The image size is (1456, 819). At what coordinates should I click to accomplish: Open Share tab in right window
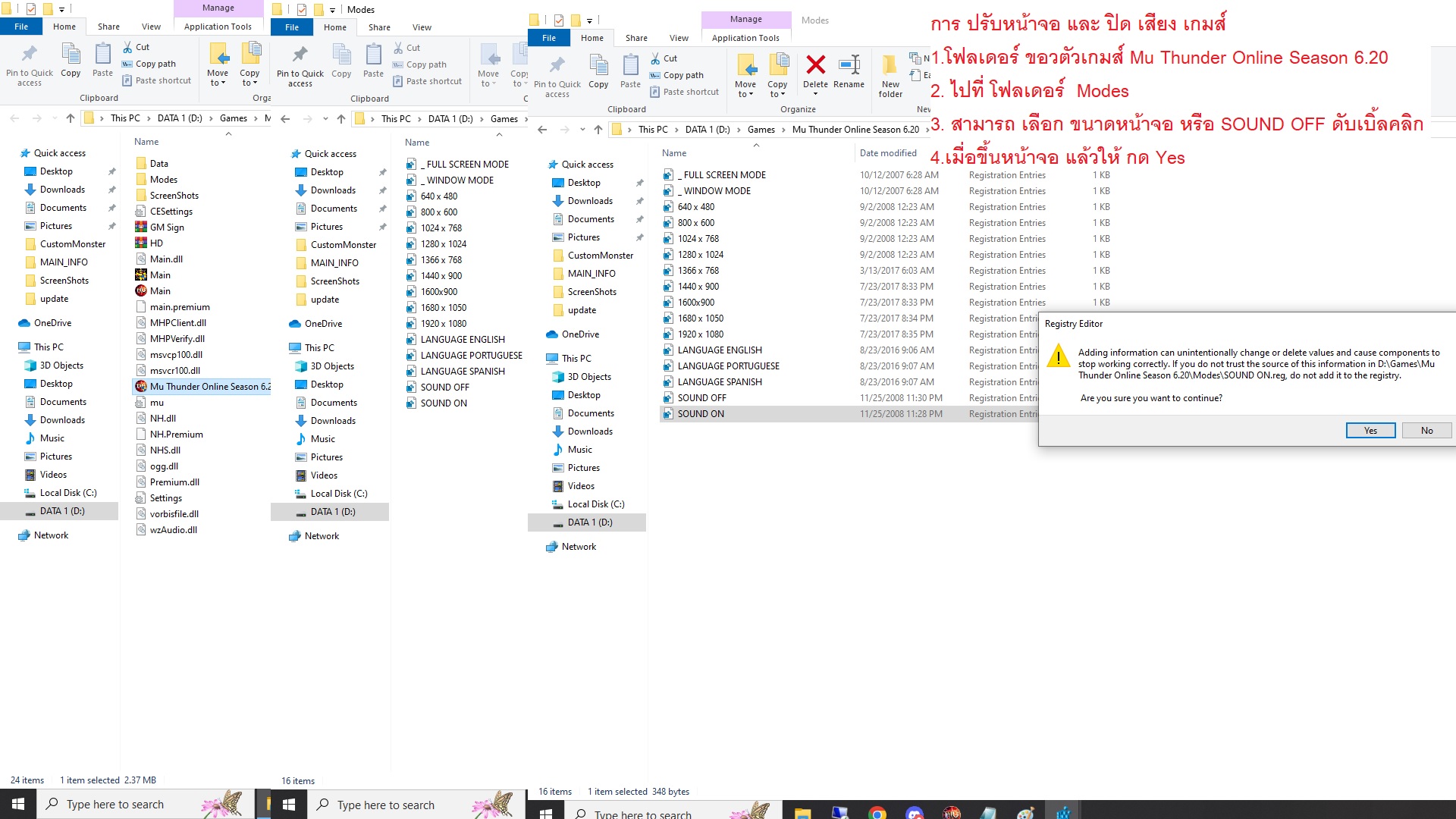pyautogui.click(x=636, y=38)
